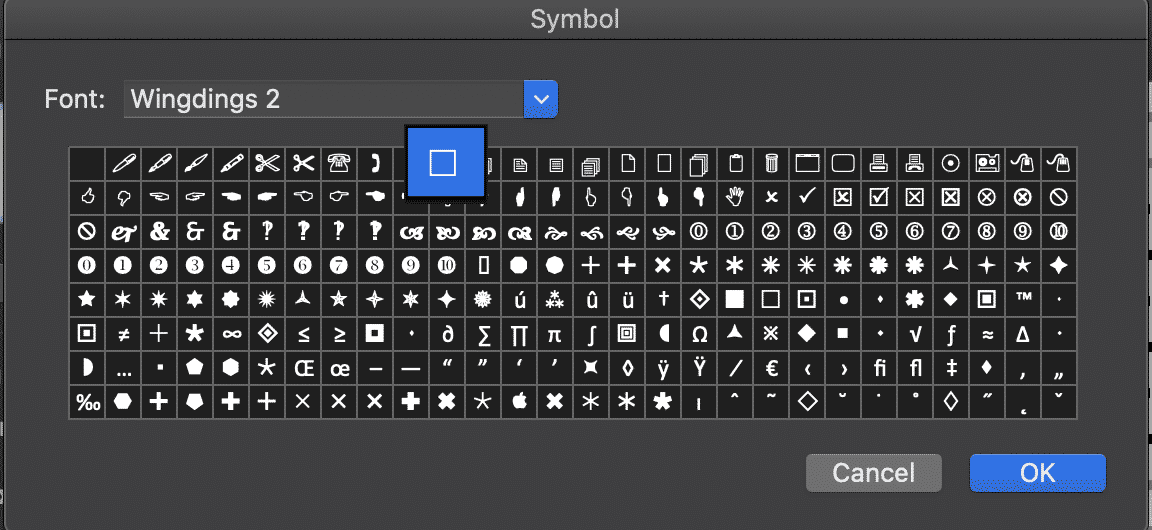The width and height of the screenshot is (1152, 530).
Task: Select the telephone symbol
Action: (339, 163)
